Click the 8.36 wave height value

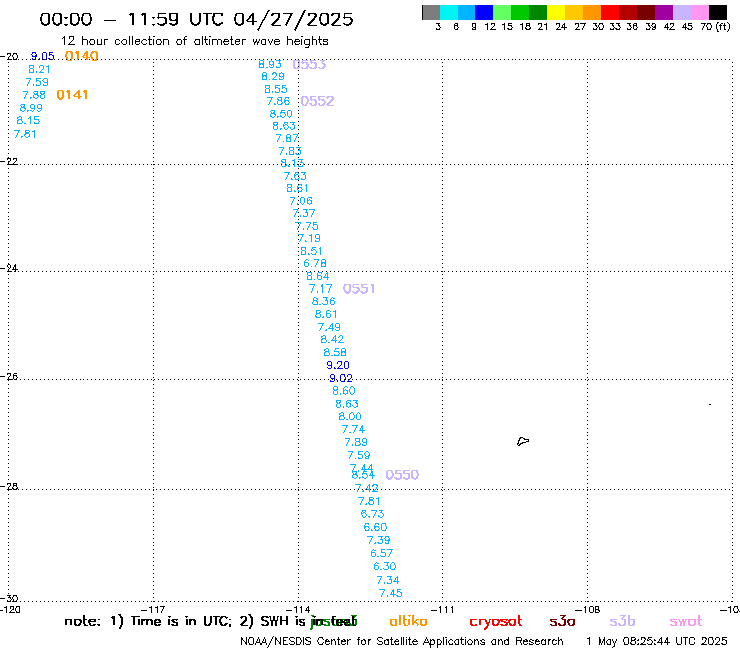point(324,302)
